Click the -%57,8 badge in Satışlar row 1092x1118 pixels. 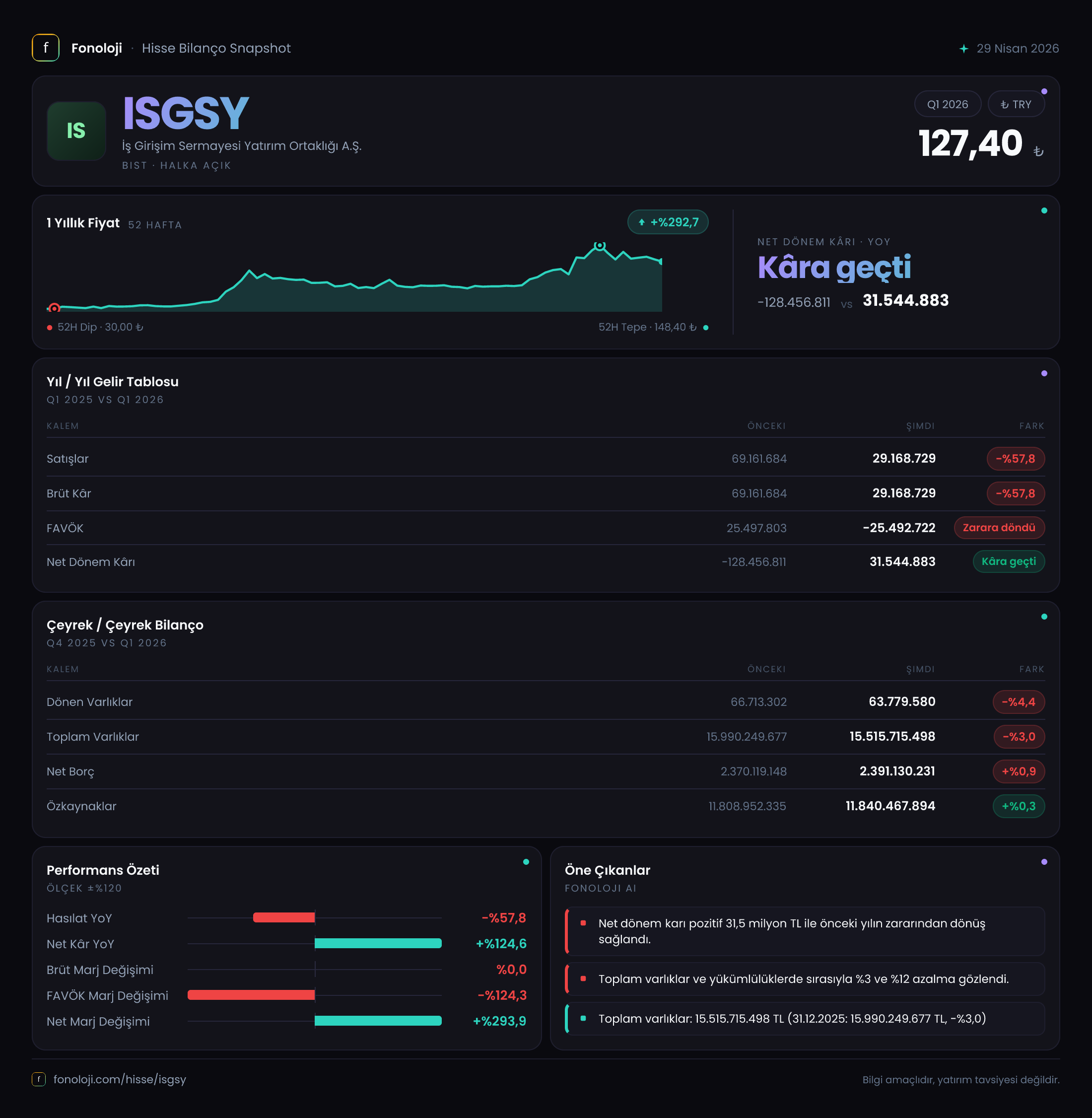[1015, 458]
